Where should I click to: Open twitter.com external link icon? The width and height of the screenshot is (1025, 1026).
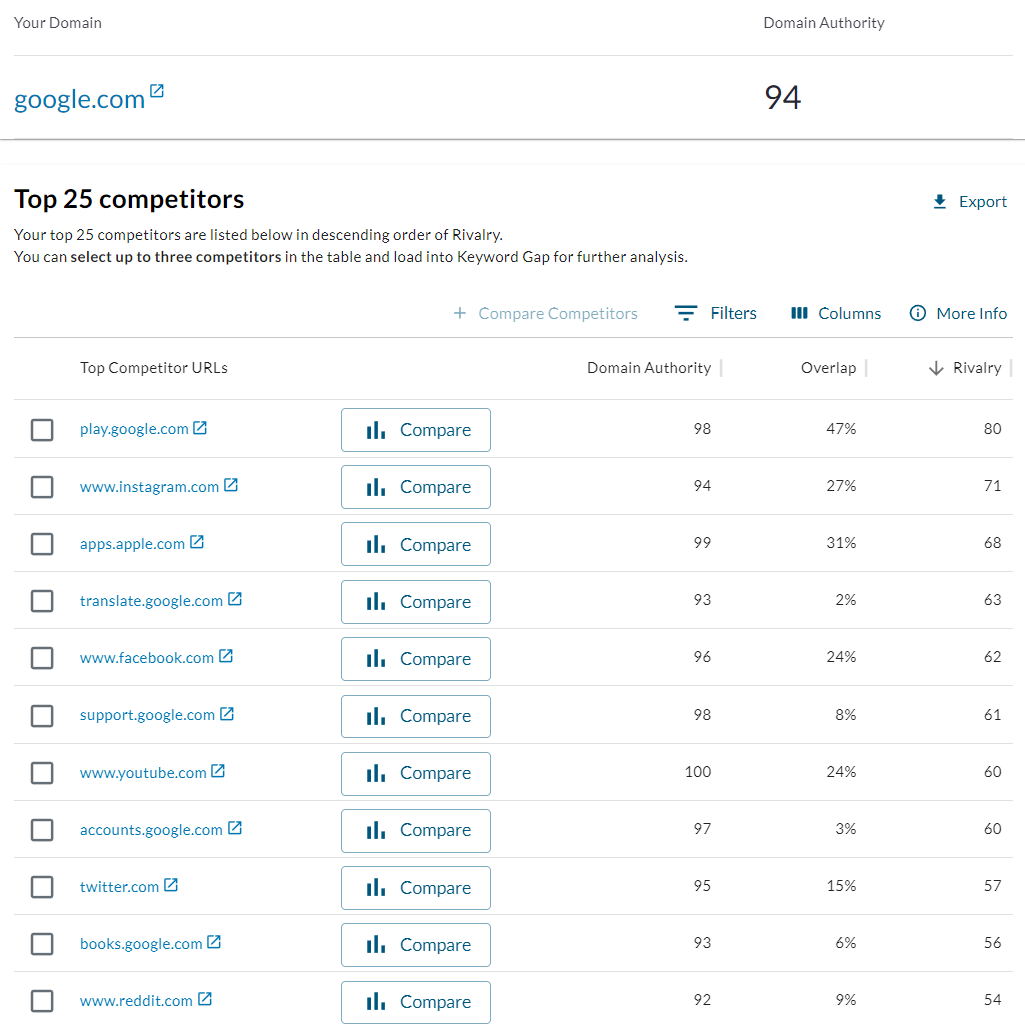171,885
